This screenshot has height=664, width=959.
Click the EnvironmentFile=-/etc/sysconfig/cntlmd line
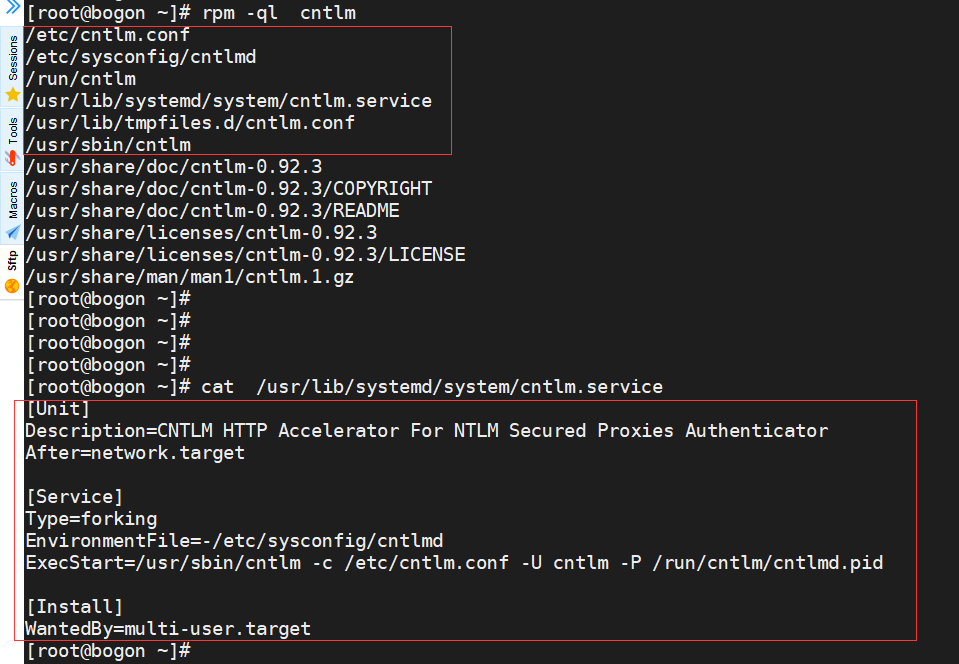(x=235, y=540)
